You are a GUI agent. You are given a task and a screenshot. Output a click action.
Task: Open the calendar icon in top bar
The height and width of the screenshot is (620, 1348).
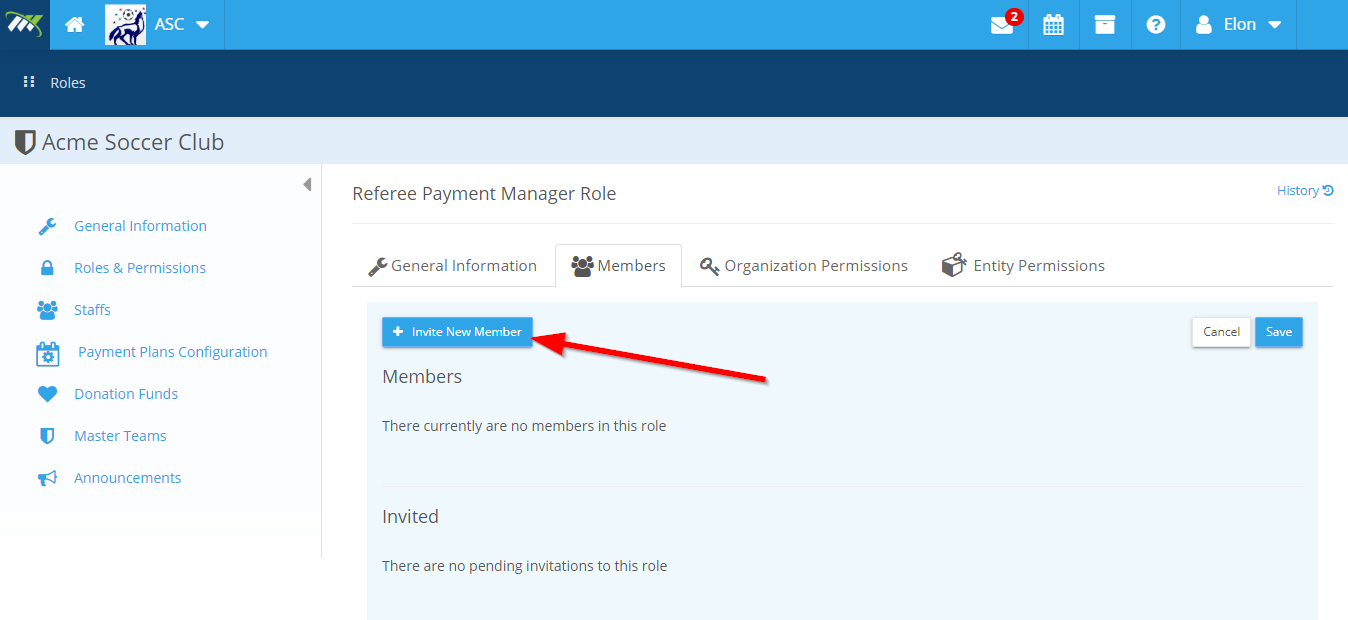point(1053,25)
